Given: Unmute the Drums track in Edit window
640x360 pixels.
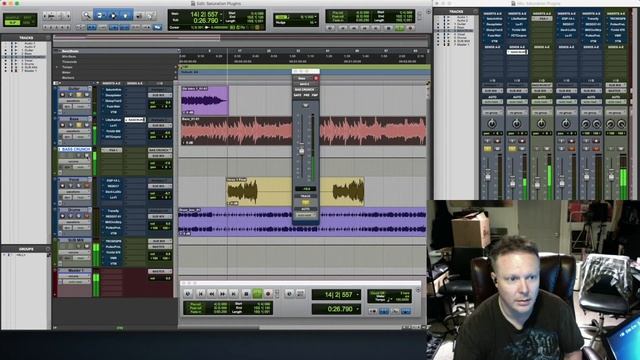Looking at the screenshot, I should [87, 216].
